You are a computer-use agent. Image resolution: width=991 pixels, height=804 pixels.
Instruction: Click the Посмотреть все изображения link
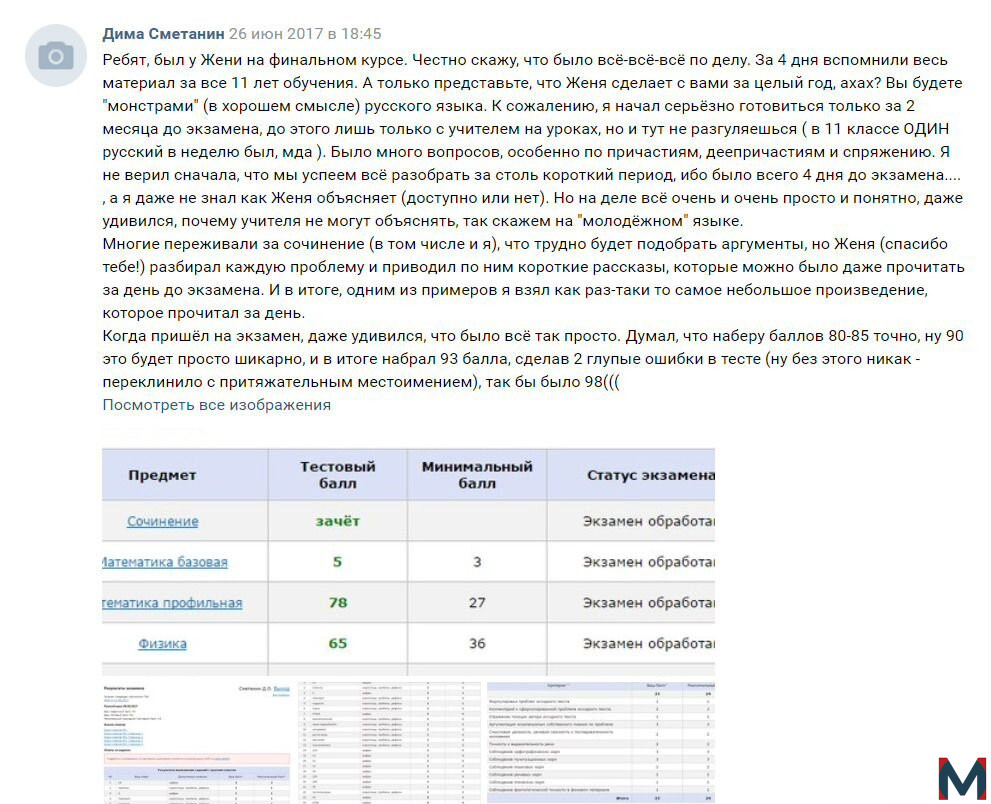pos(217,405)
